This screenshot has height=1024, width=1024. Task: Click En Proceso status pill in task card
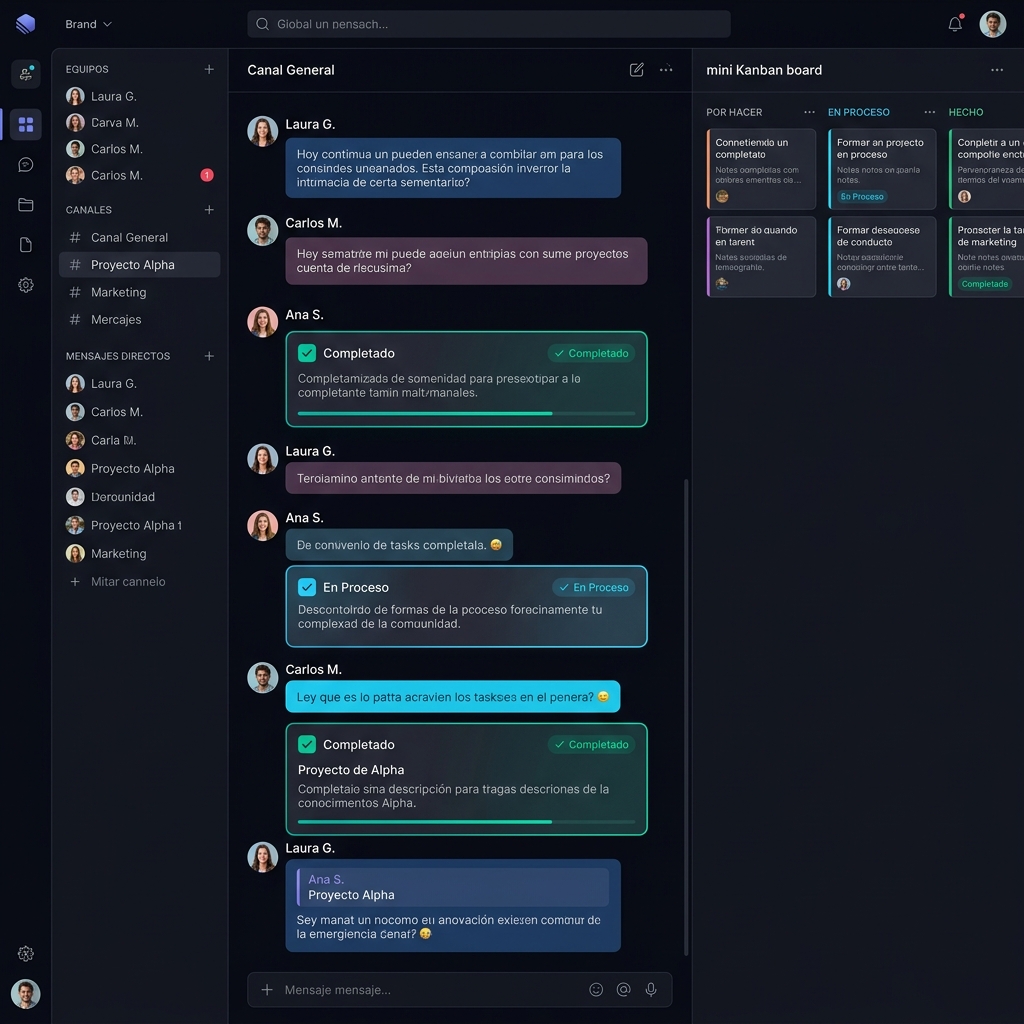(x=594, y=587)
